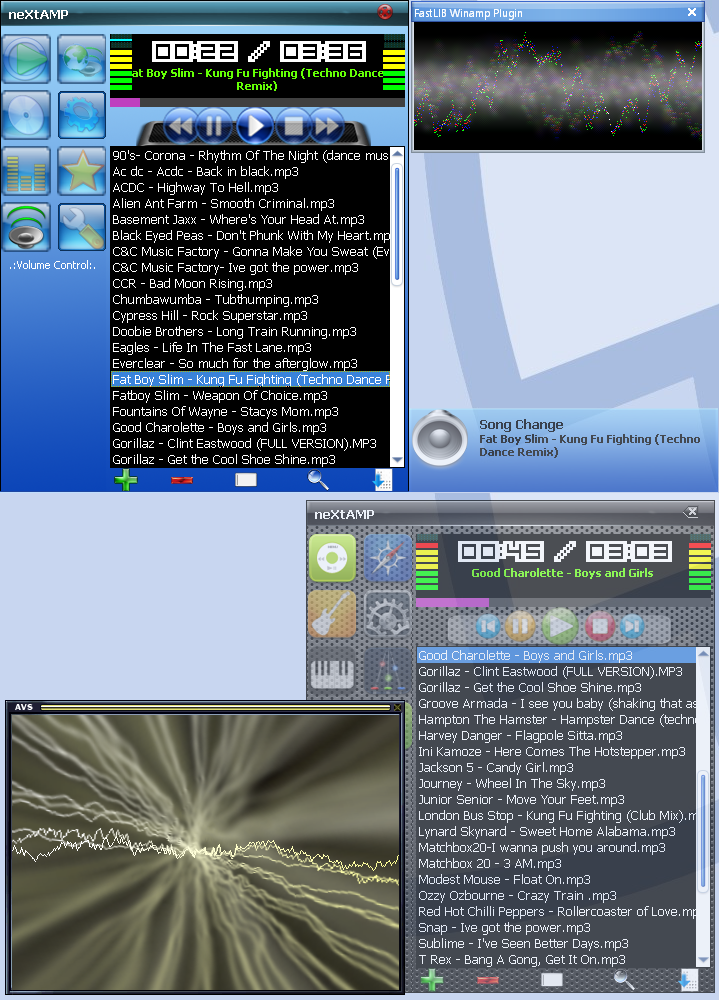Skip forward with blue next-track button
Viewport: 719px width, 1000px height.
pyautogui.click(x=327, y=126)
